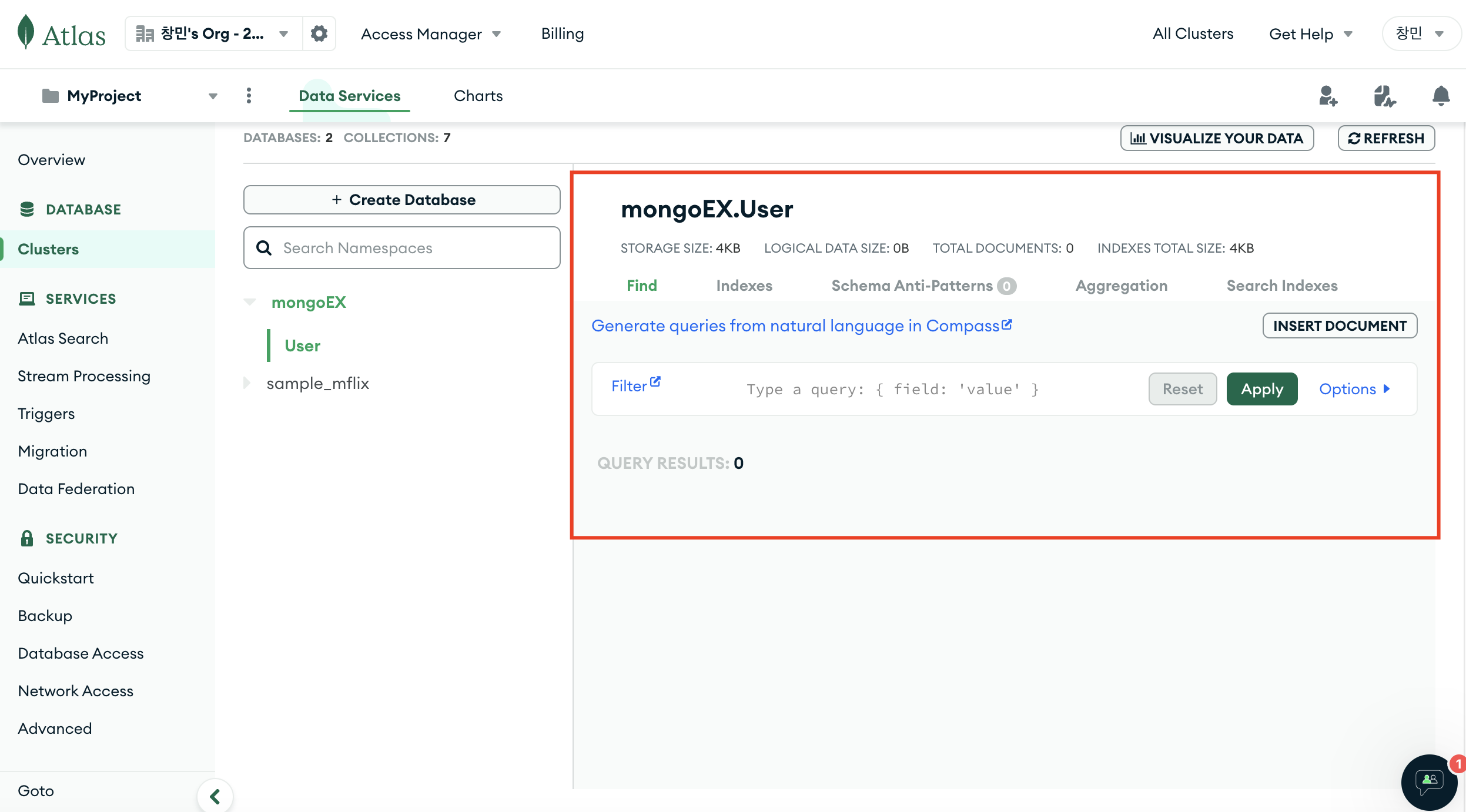1466x812 pixels.
Task: Expand the sample_mflix database tree
Action: tap(247, 383)
